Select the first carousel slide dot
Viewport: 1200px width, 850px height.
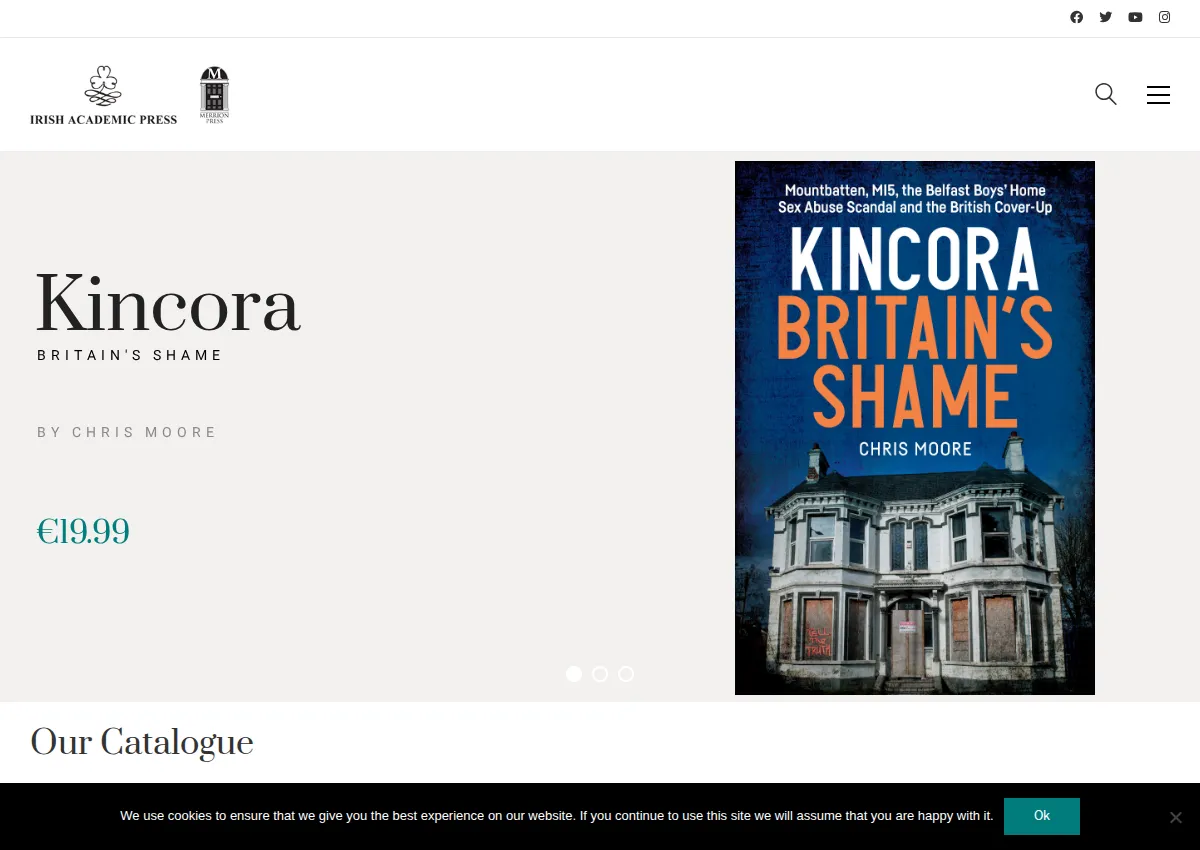[574, 674]
